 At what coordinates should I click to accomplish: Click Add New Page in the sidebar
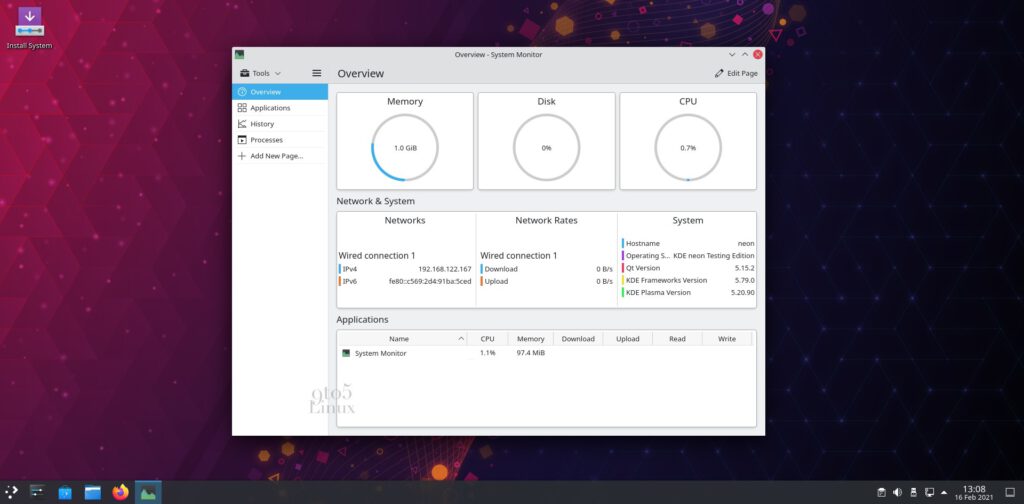click(x=276, y=156)
